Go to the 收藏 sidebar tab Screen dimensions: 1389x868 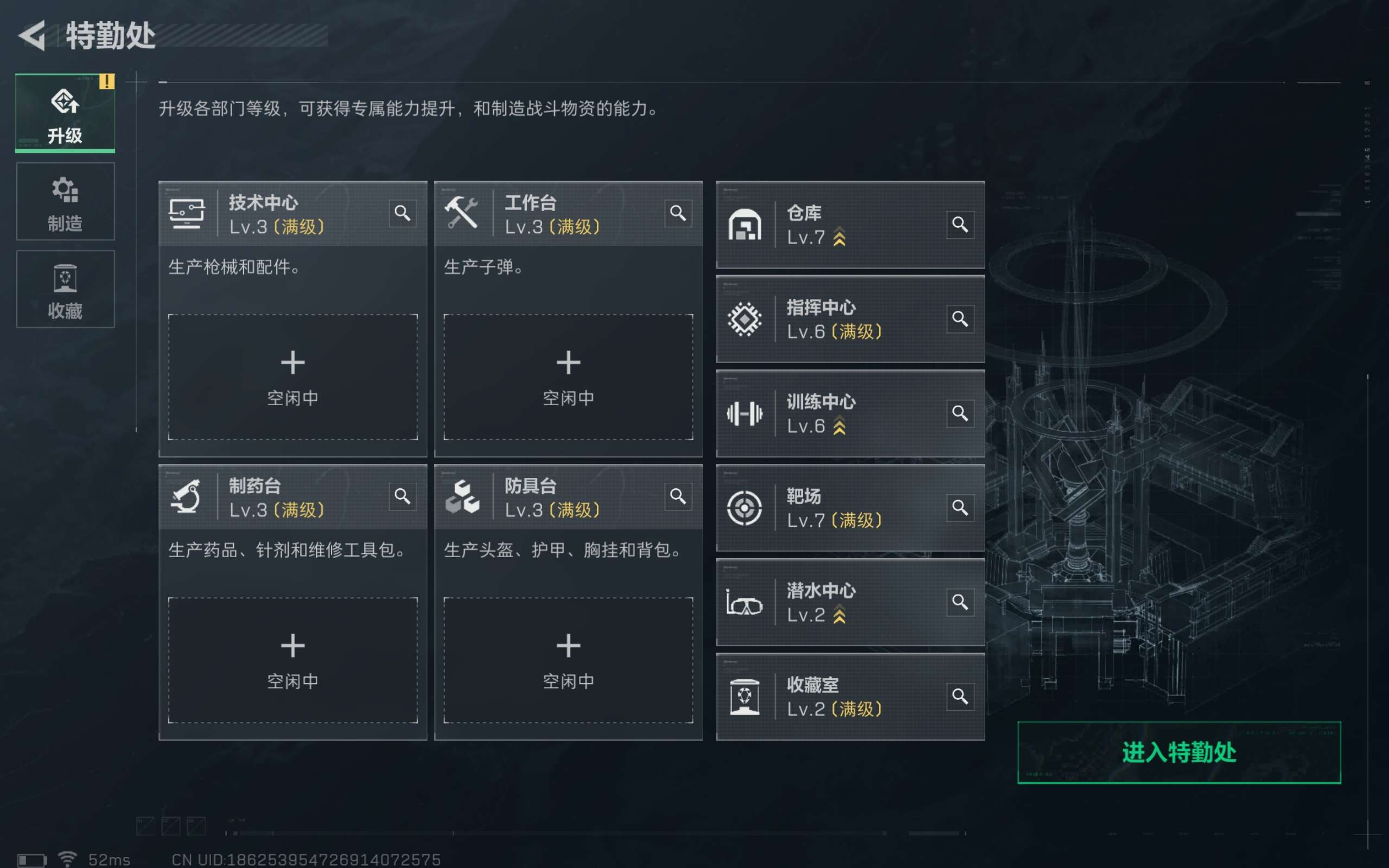[x=66, y=289]
